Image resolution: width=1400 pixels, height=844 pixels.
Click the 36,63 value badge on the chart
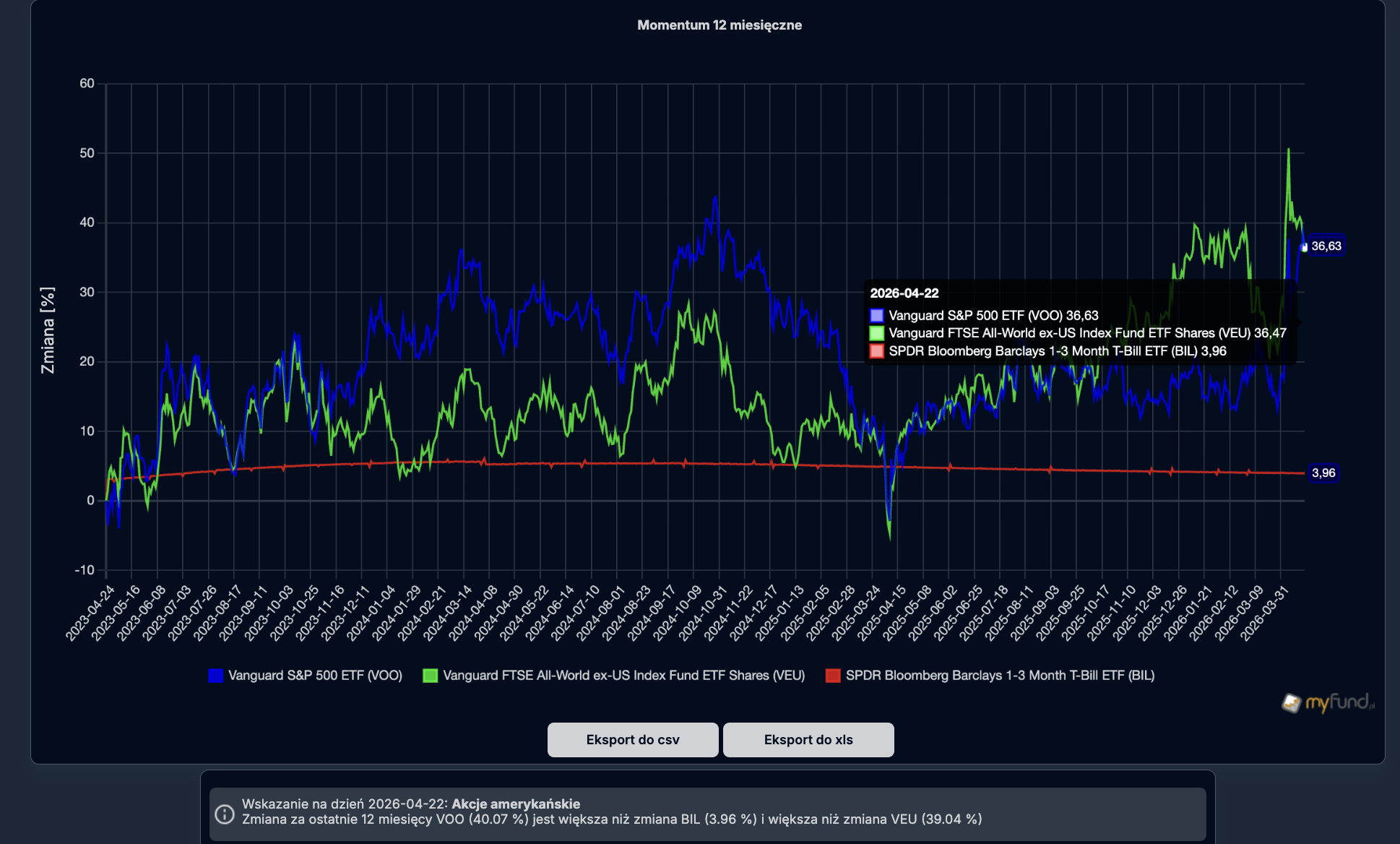1326,246
